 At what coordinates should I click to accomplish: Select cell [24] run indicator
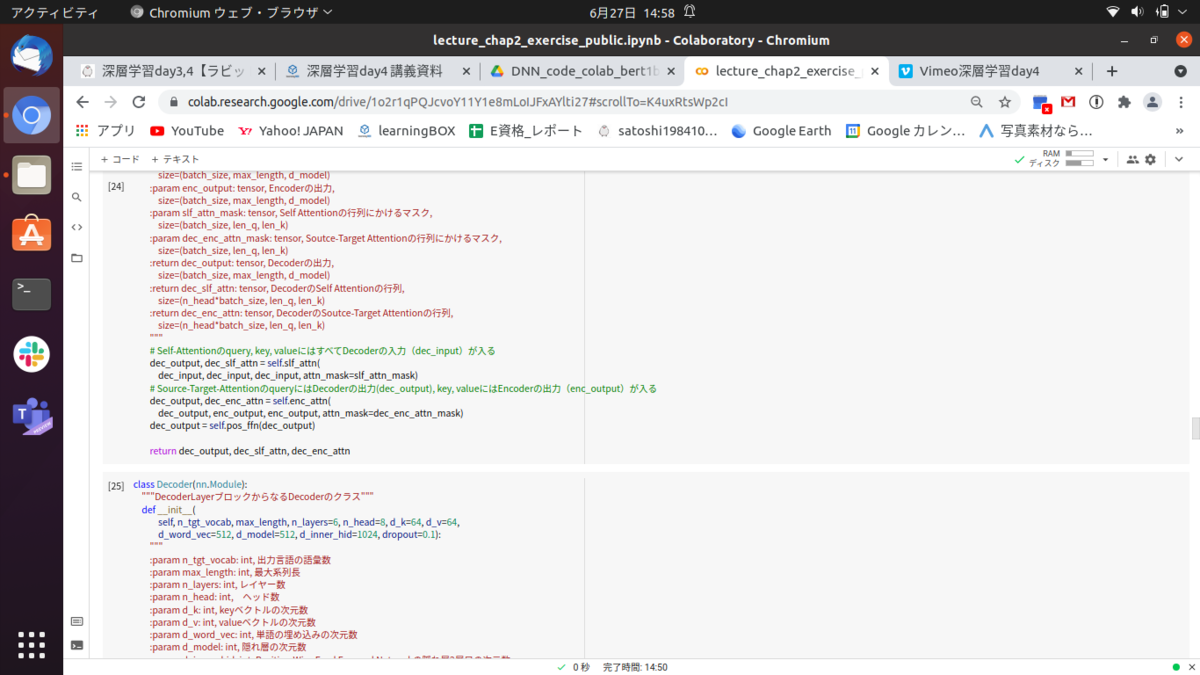pyautogui.click(x=116, y=186)
